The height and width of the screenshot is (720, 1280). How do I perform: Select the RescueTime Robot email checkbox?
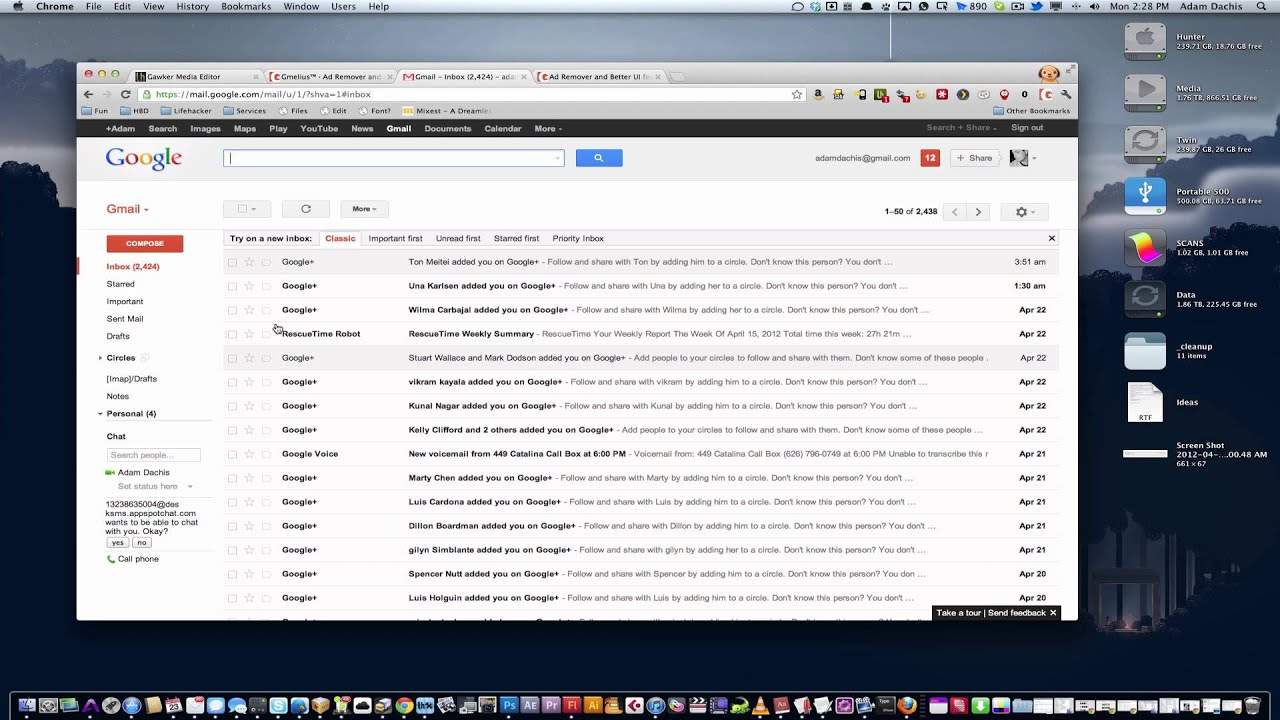click(232, 334)
